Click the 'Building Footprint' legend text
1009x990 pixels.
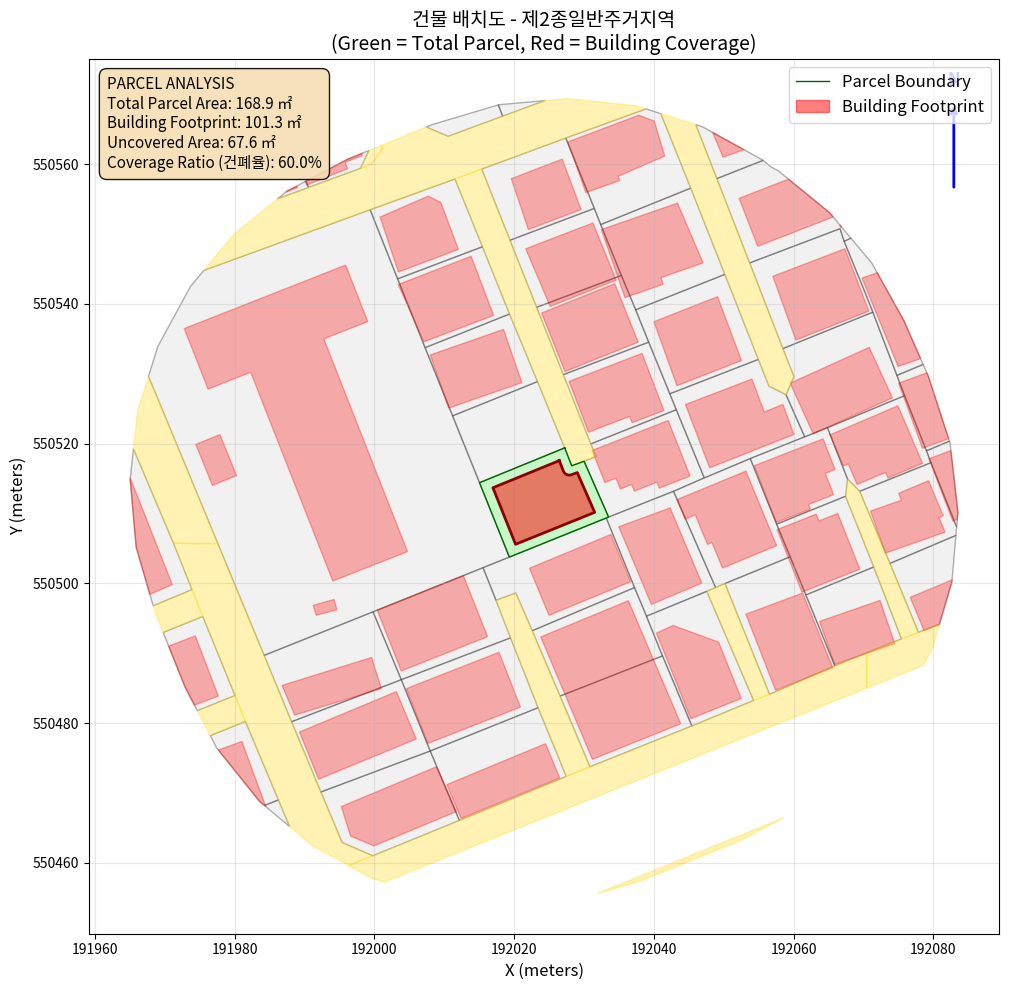912,106
